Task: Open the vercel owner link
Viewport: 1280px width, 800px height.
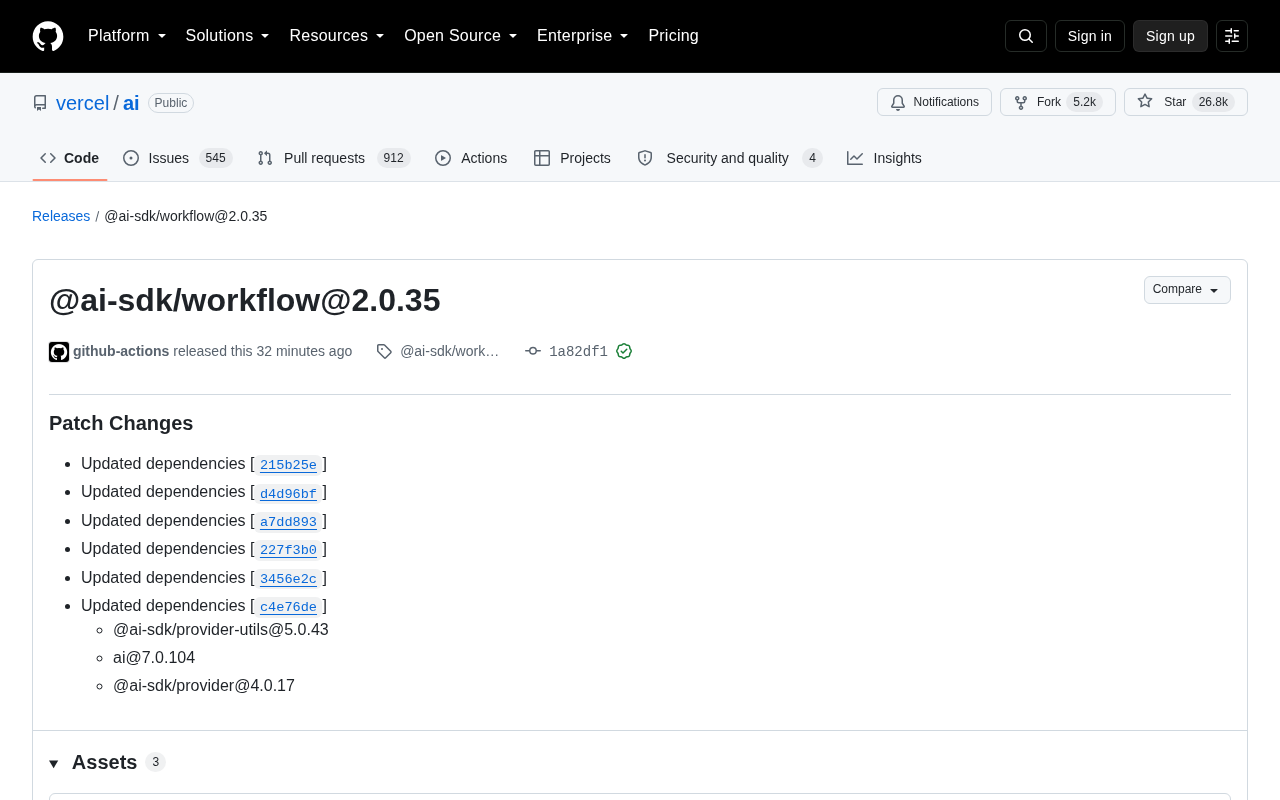Action: coord(82,103)
